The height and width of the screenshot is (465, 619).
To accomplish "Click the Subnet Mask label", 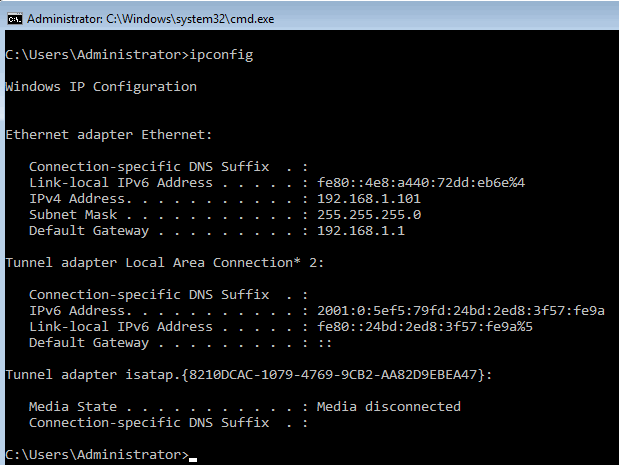I will (x=73, y=214).
